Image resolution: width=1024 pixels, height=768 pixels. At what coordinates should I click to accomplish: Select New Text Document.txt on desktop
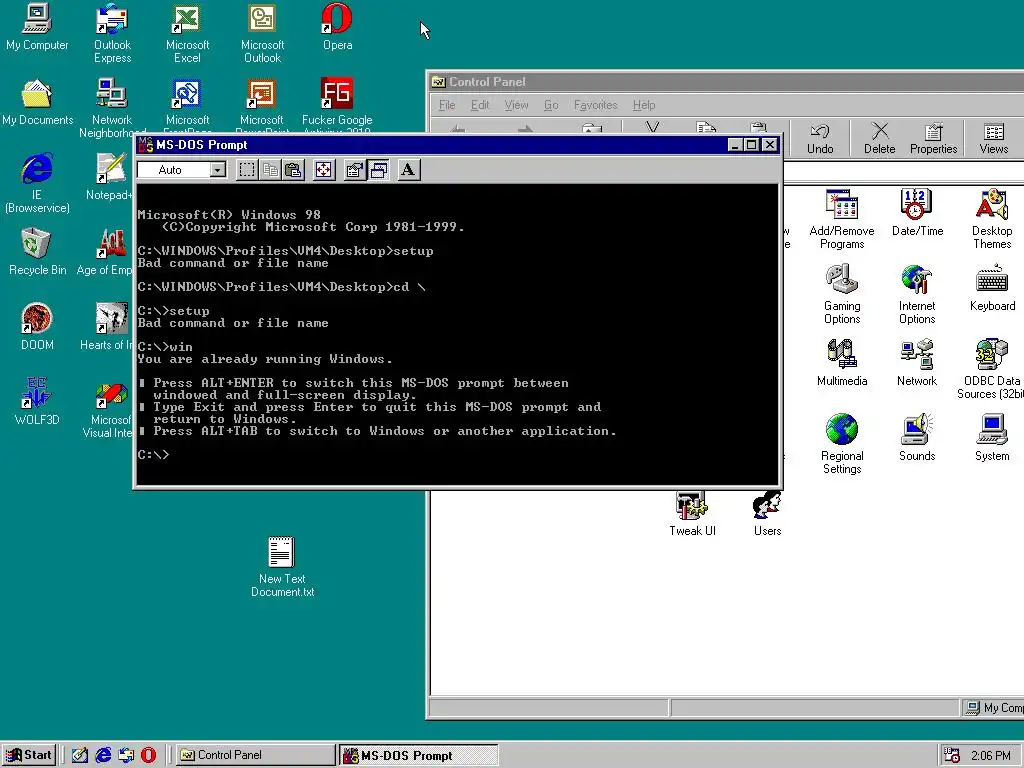click(282, 567)
